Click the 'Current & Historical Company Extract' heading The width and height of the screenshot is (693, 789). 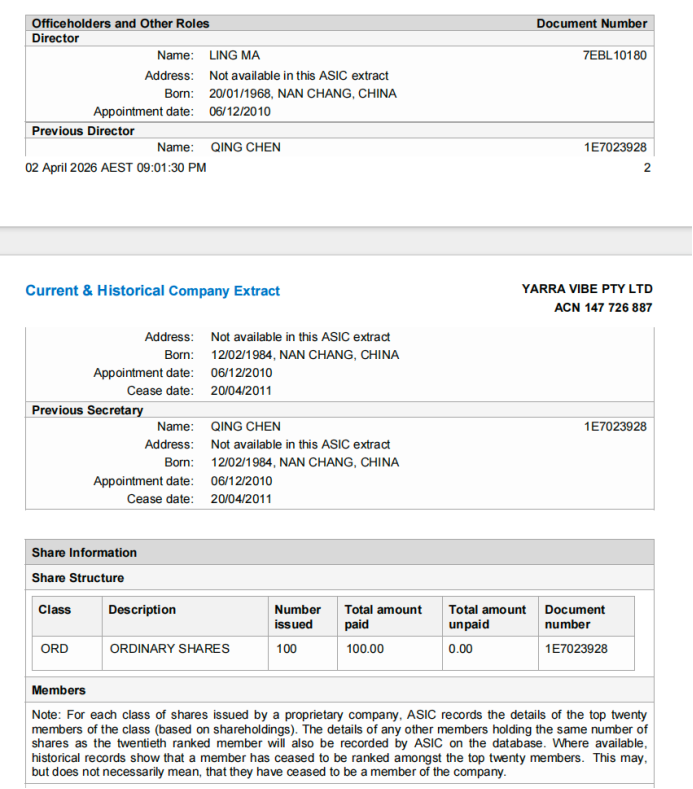pos(152,291)
